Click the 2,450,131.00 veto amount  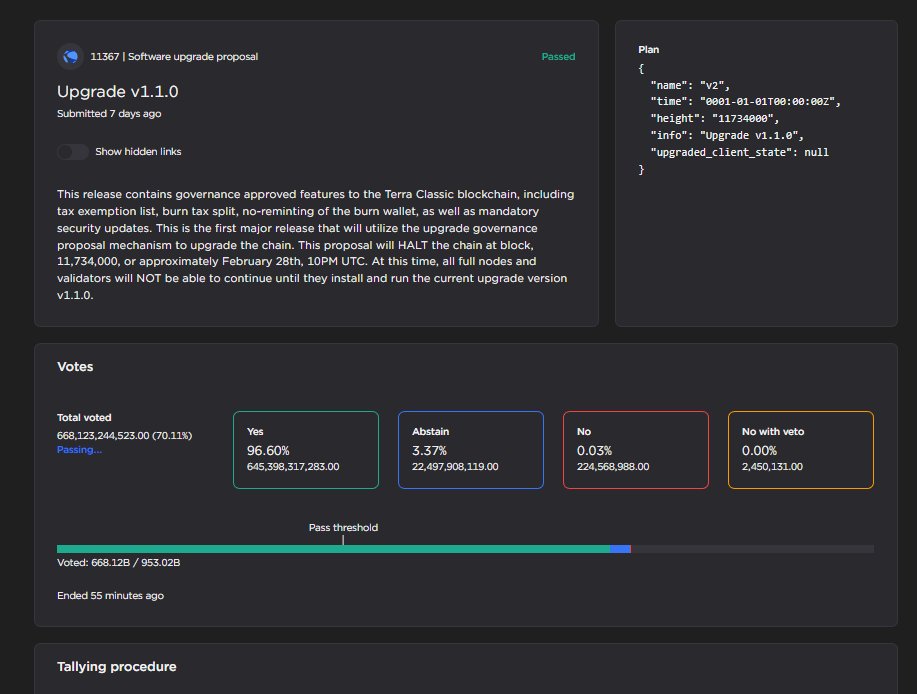click(772, 467)
